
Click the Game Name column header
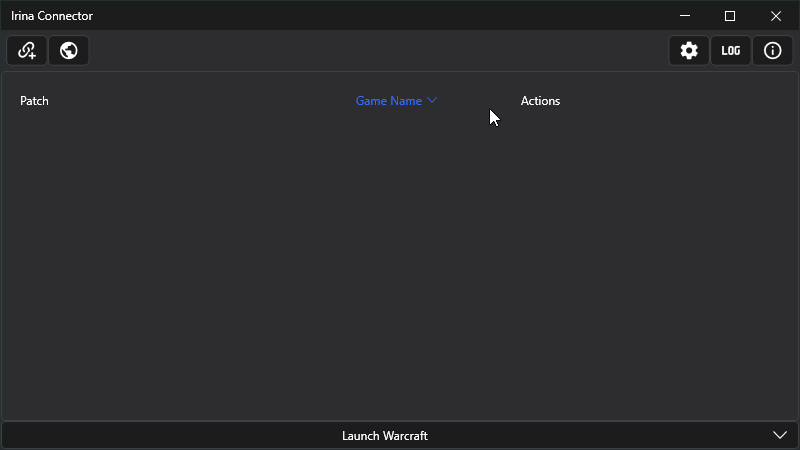click(389, 101)
